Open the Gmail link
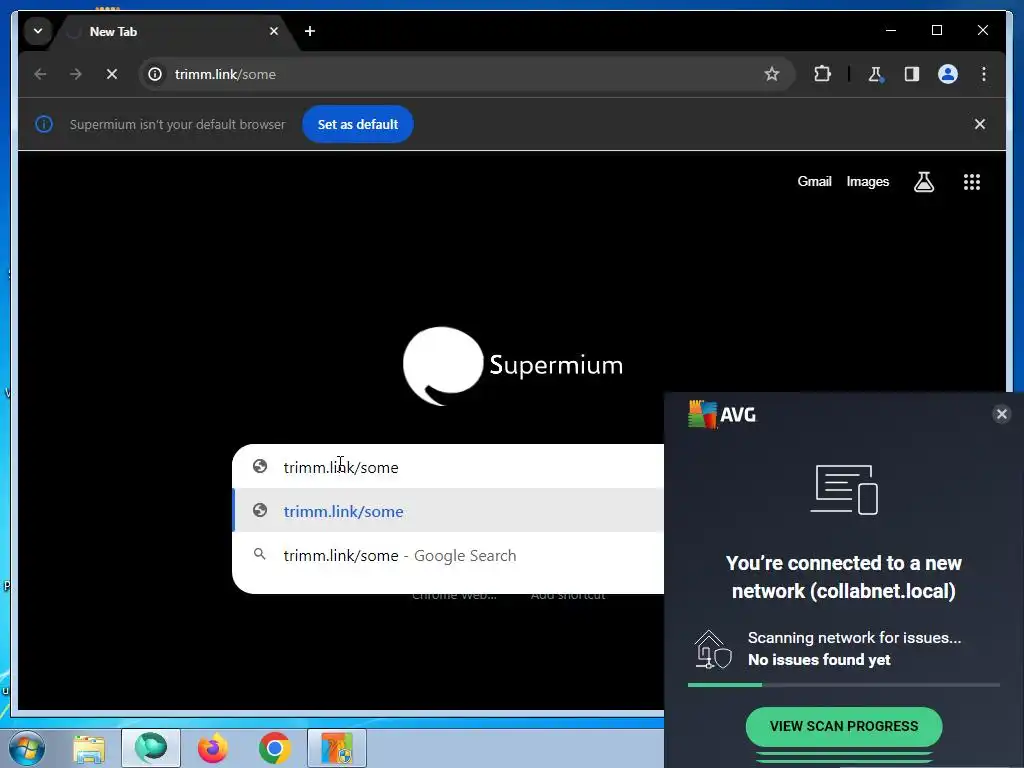 click(x=814, y=182)
